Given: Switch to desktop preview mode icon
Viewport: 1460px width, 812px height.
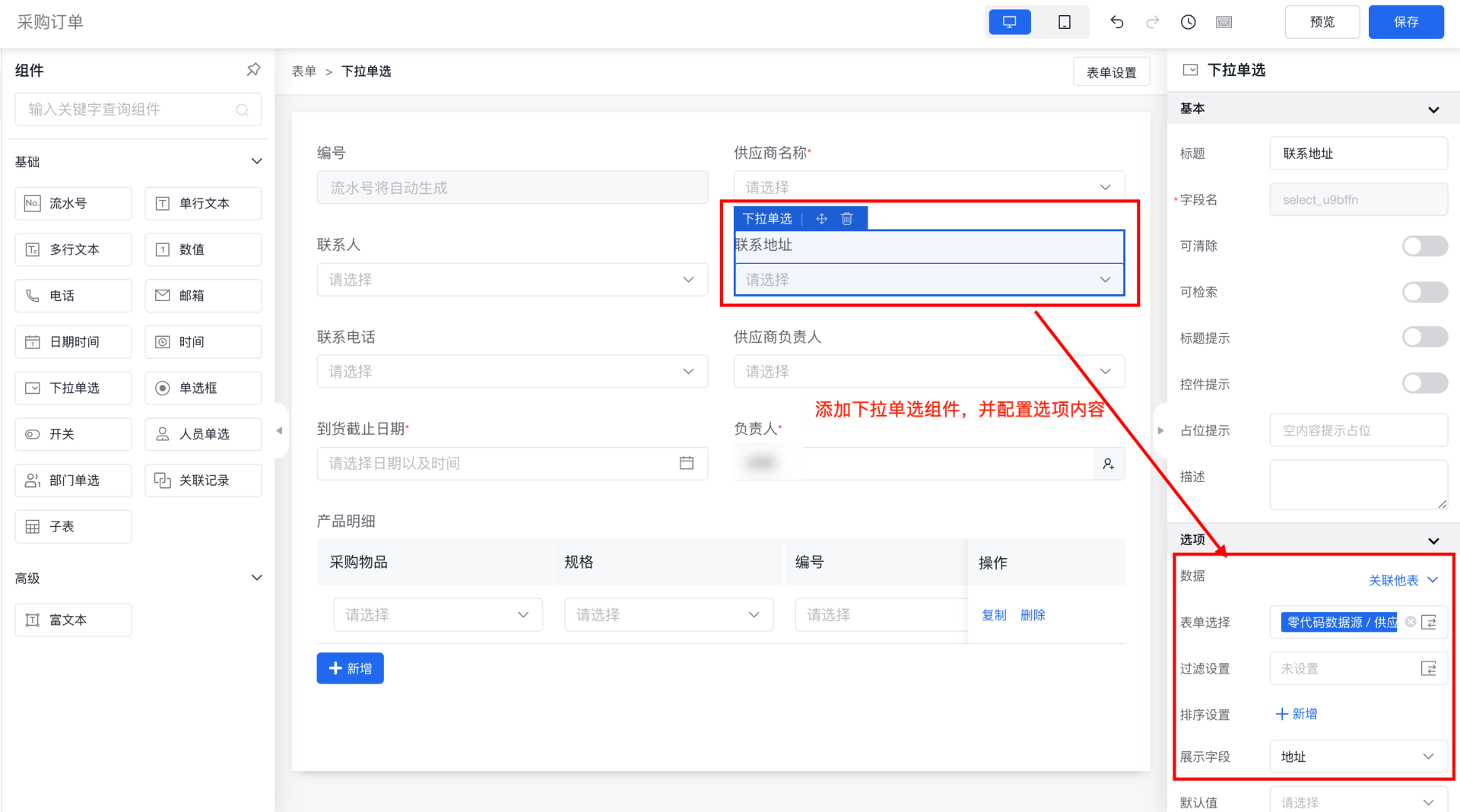Looking at the screenshot, I should 1009,22.
